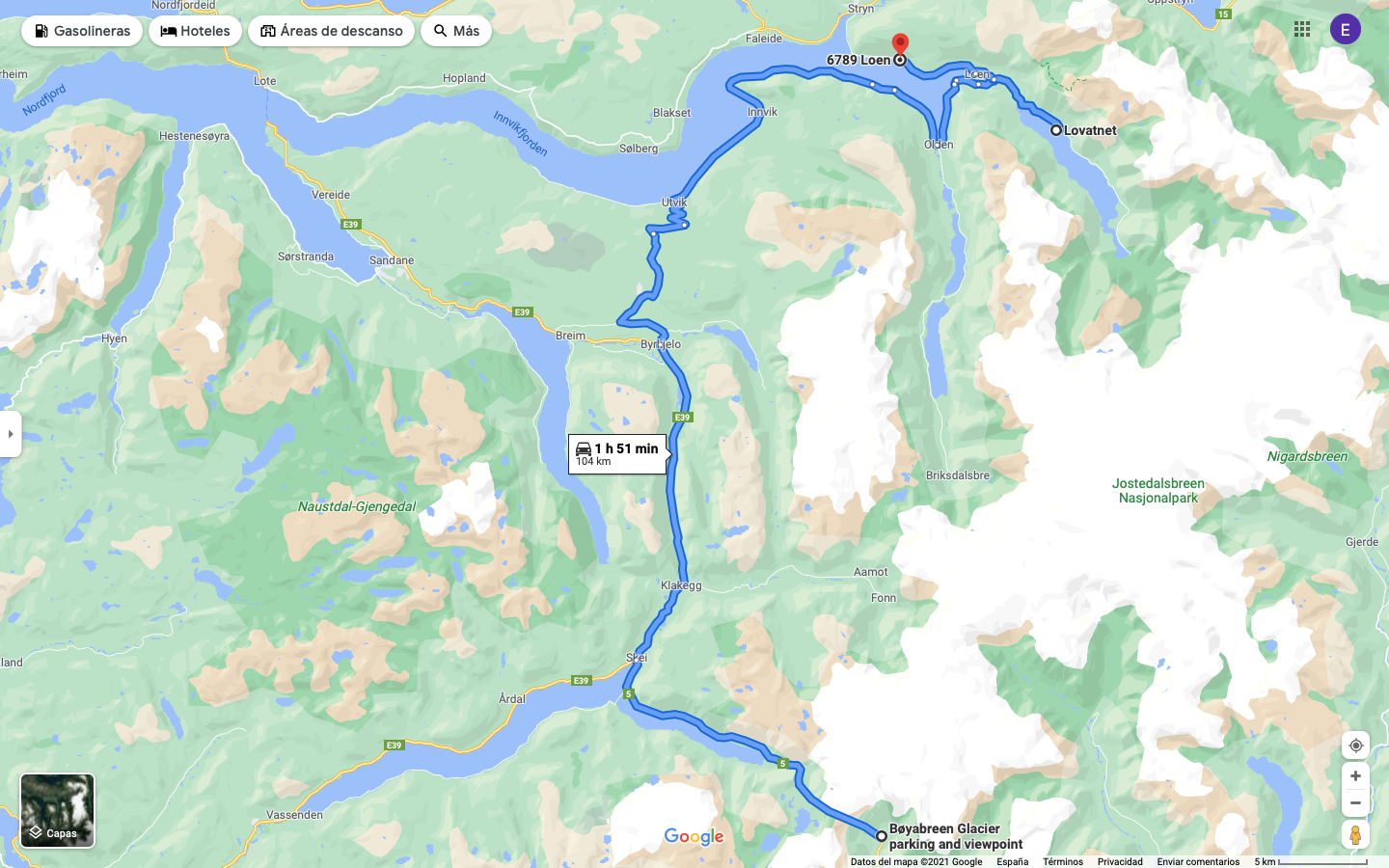
Task: Click the 6789 Loen waypoint circle
Action: coord(900,60)
